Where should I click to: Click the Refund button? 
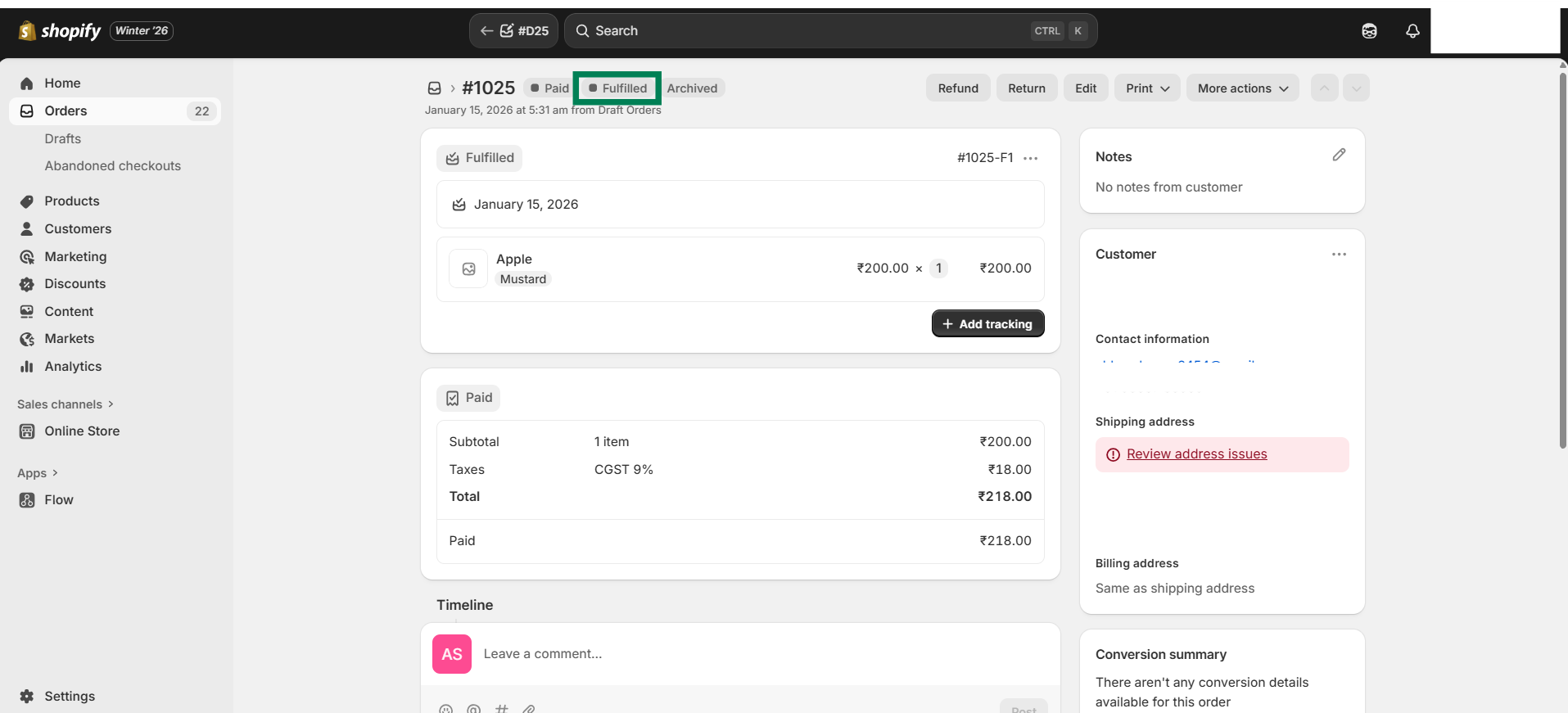click(958, 88)
